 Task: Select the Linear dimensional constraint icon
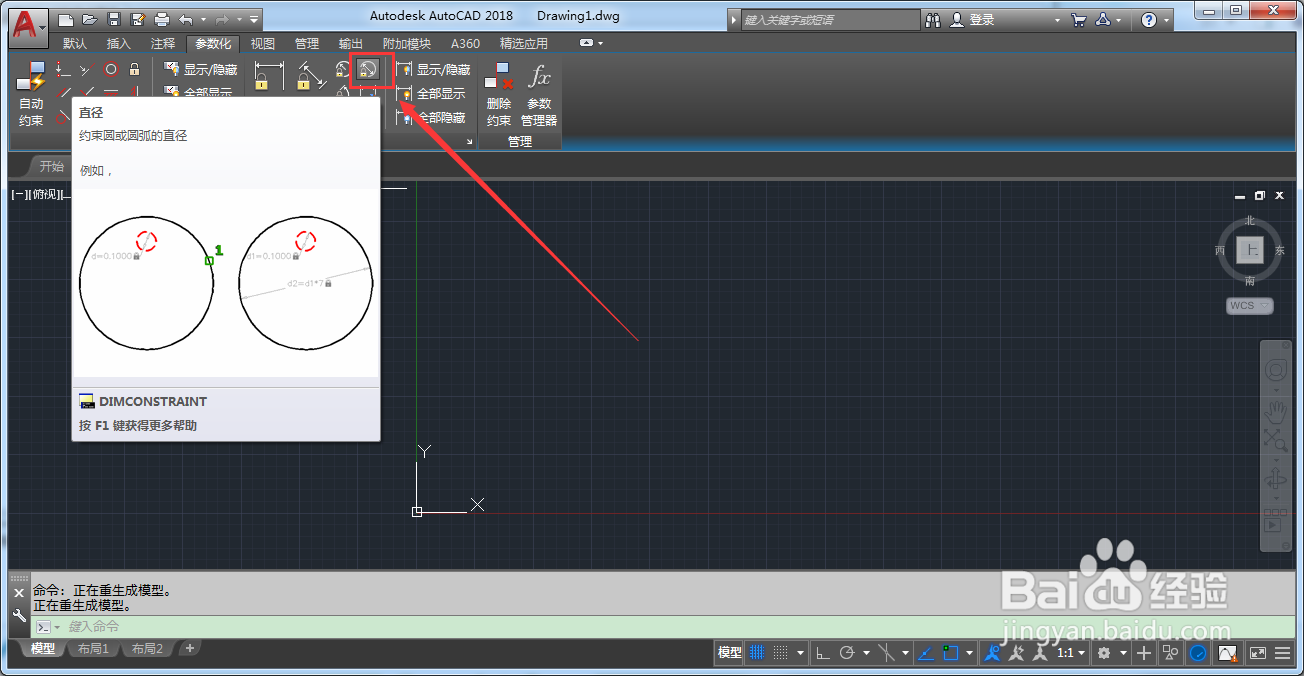point(269,76)
